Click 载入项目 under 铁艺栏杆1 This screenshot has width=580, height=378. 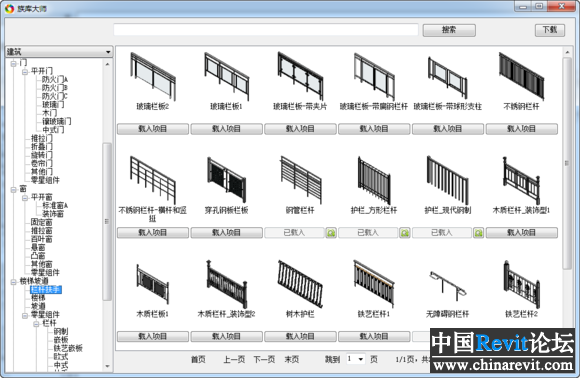coord(374,336)
